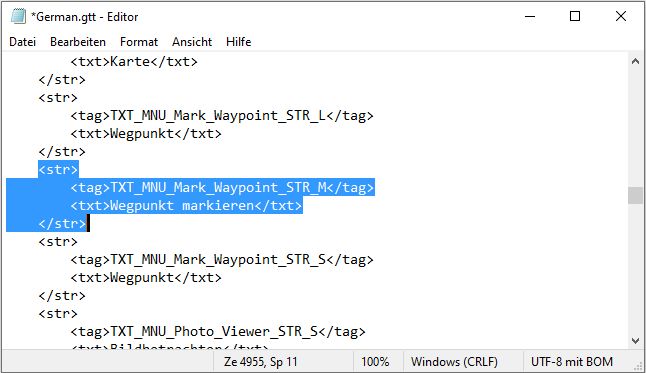Click the highlighted closing </str> line
The height and width of the screenshot is (373, 646).
coord(62,224)
